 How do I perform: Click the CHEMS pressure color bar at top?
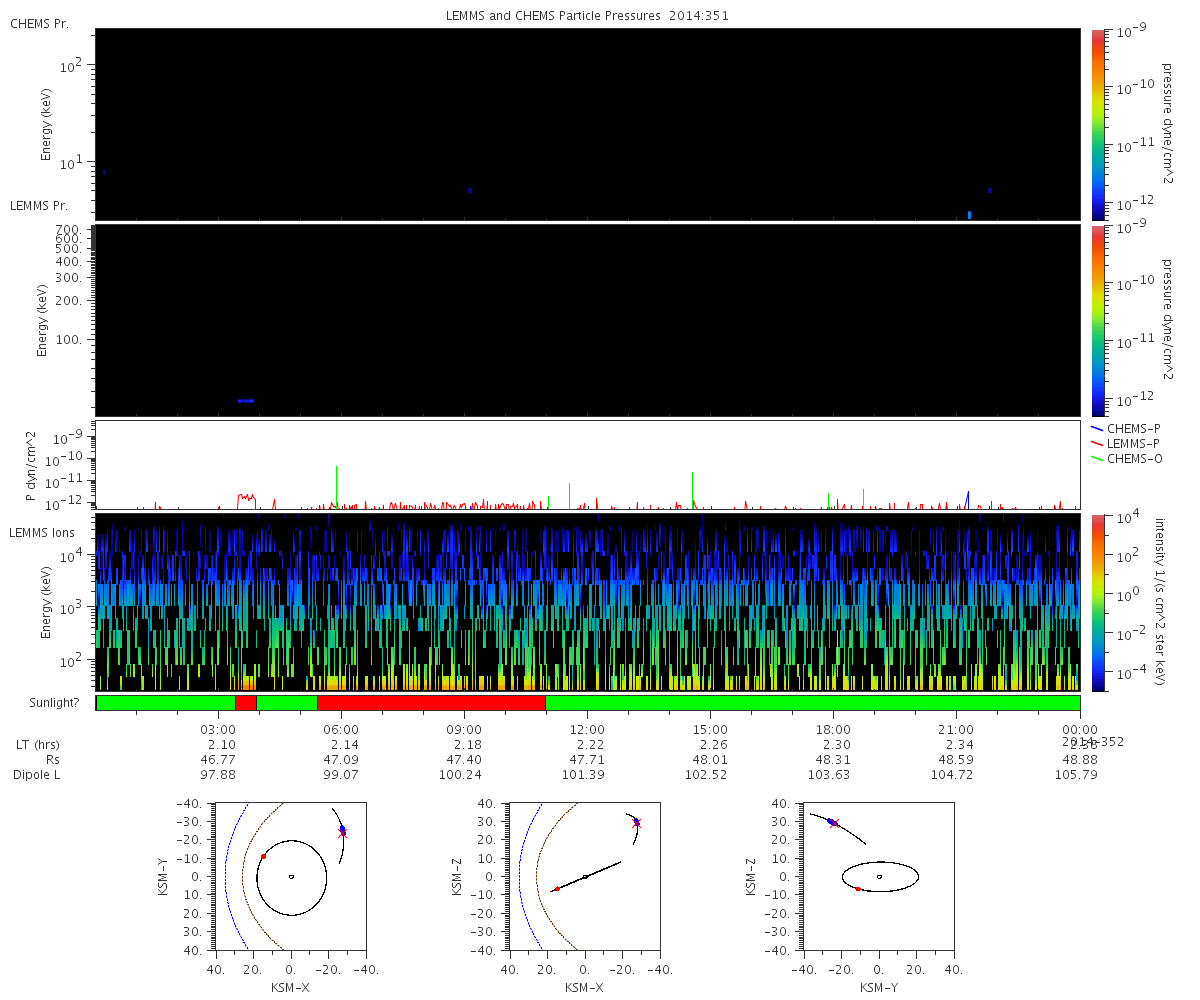pyautogui.click(x=1098, y=124)
